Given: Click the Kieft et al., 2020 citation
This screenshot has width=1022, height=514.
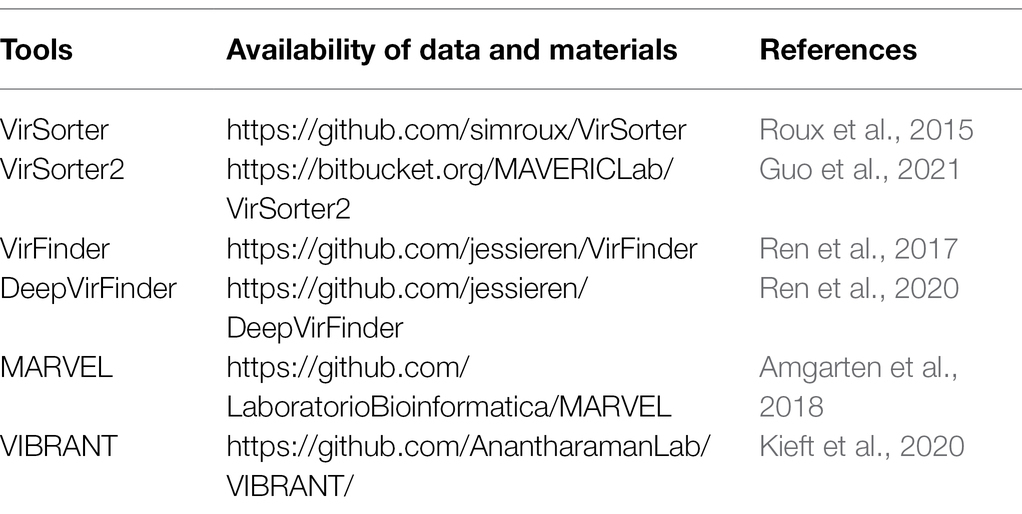Looking at the screenshot, I should tap(861, 446).
